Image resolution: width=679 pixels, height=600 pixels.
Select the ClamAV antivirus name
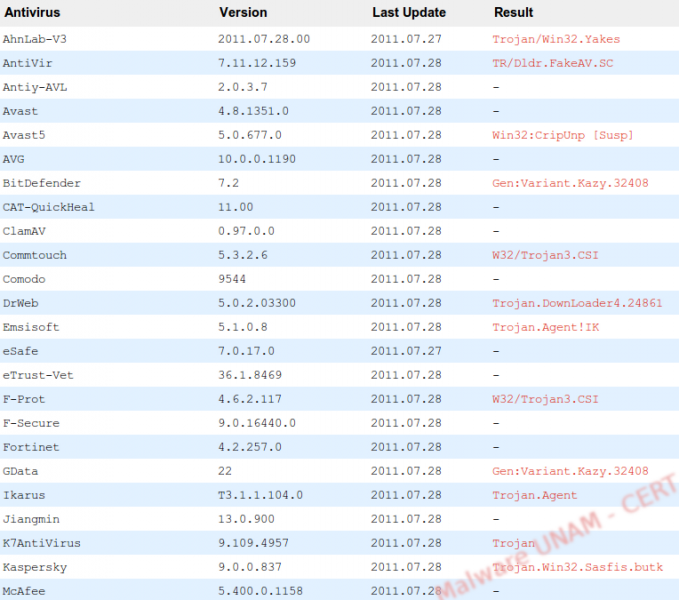(x=24, y=231)
